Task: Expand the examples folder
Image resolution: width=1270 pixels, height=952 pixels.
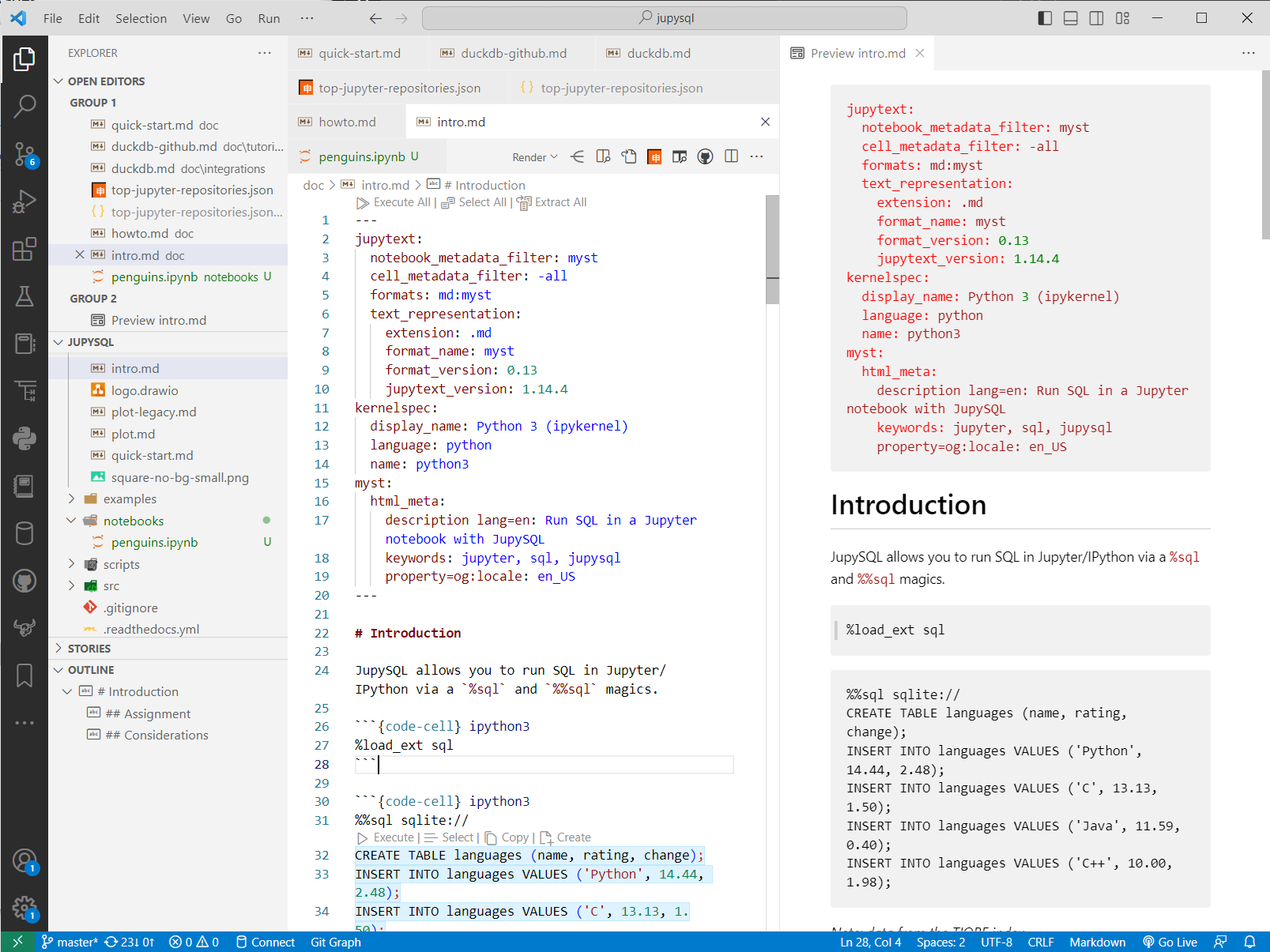Action: pos(72,499)
